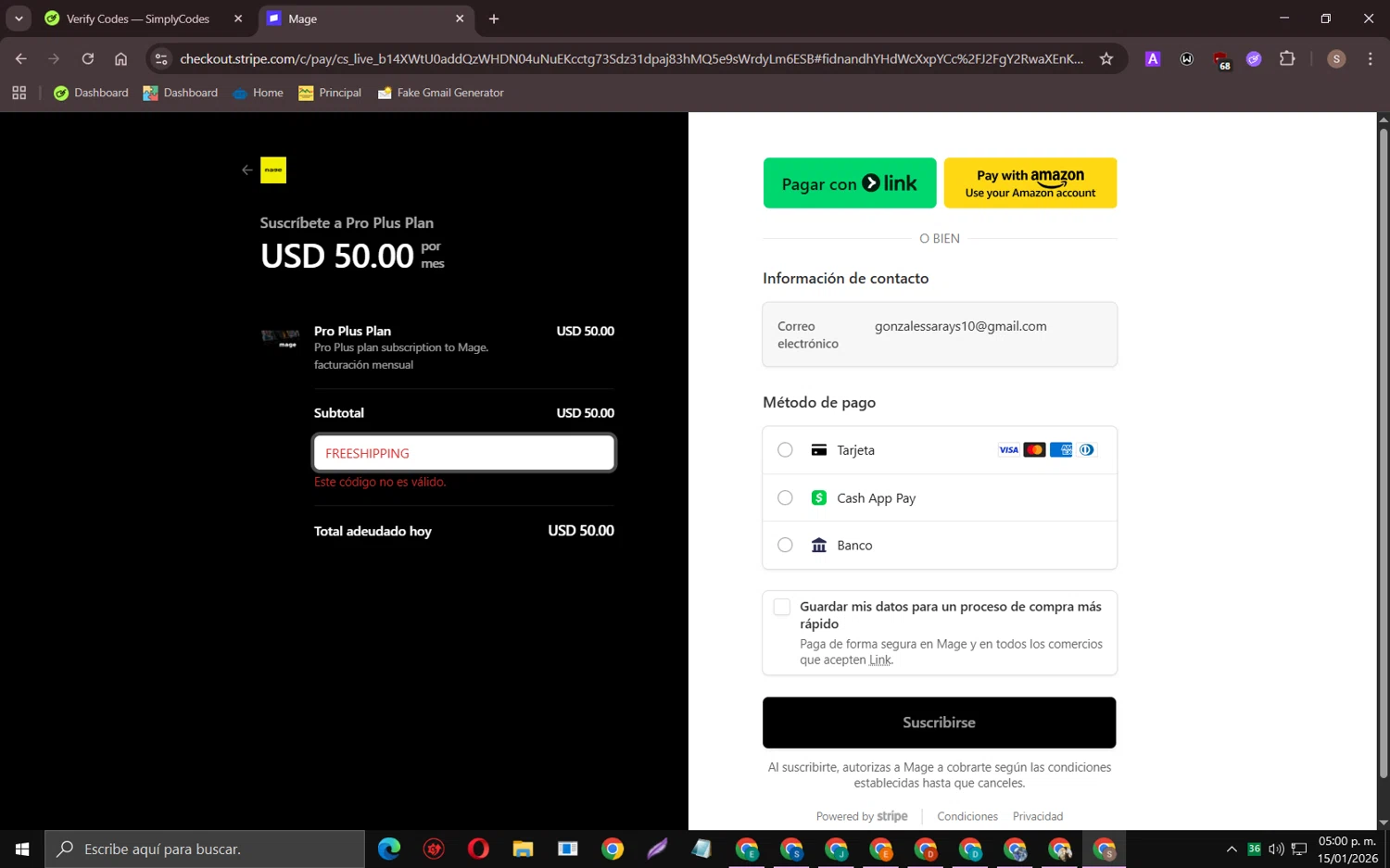Screen dimensions: 1390x868
Task: Click the back arrow beside the Mage logo
Action: [246, 170]
